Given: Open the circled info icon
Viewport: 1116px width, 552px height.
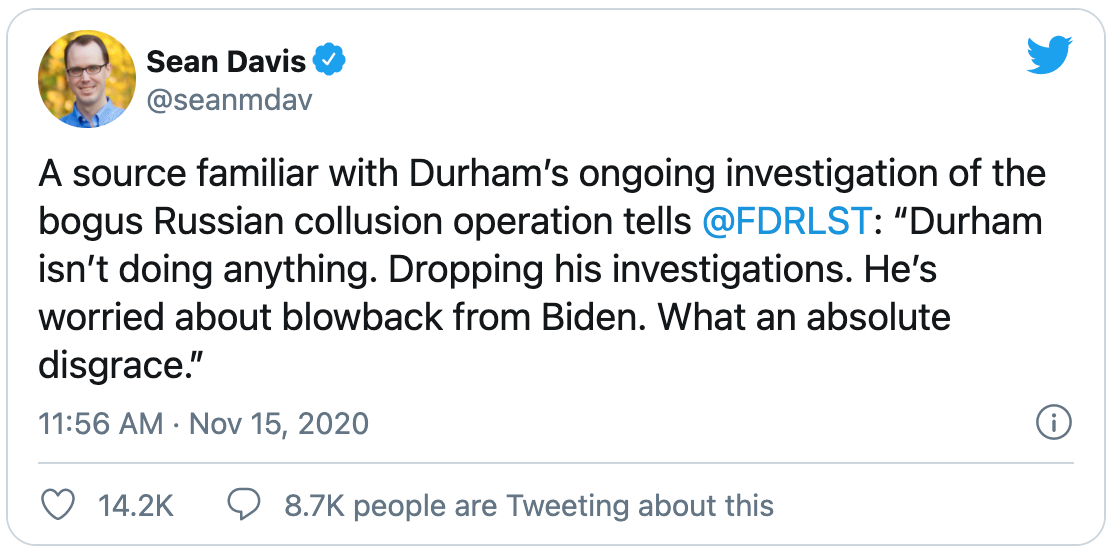Looking at the screenshot, I should point(1053,424).
